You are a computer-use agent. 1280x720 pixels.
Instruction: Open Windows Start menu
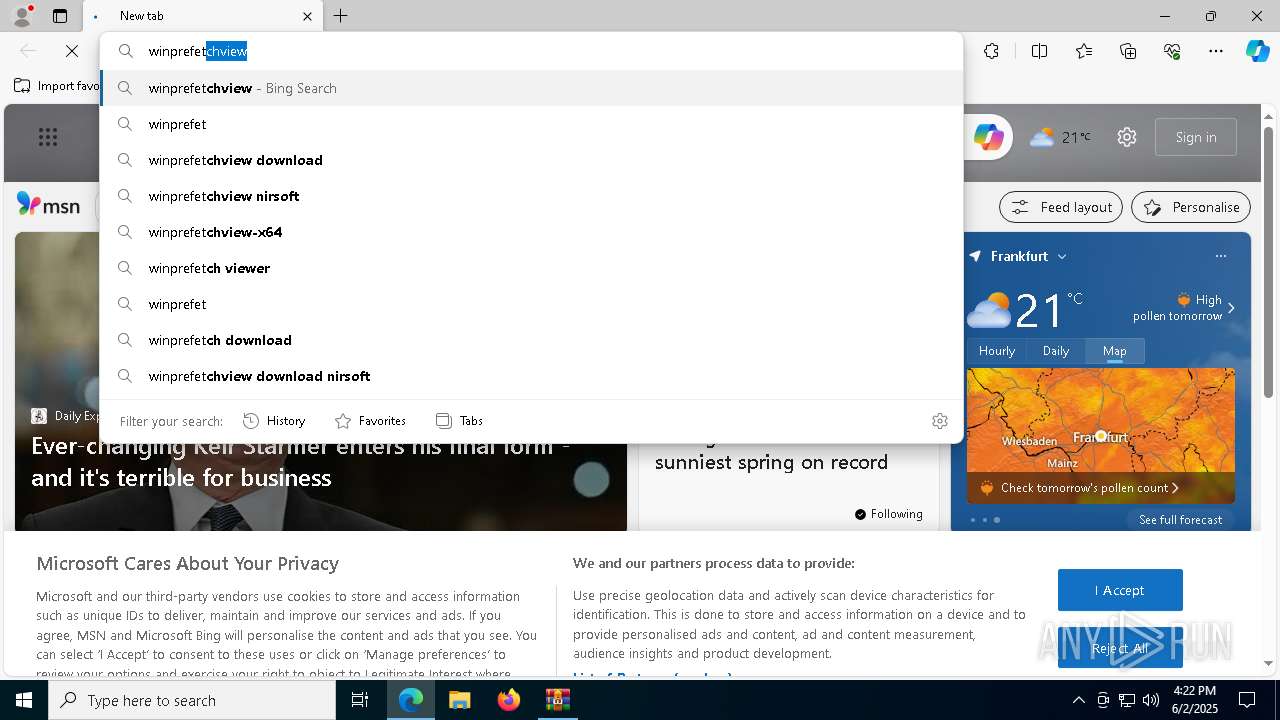(24, 700)
